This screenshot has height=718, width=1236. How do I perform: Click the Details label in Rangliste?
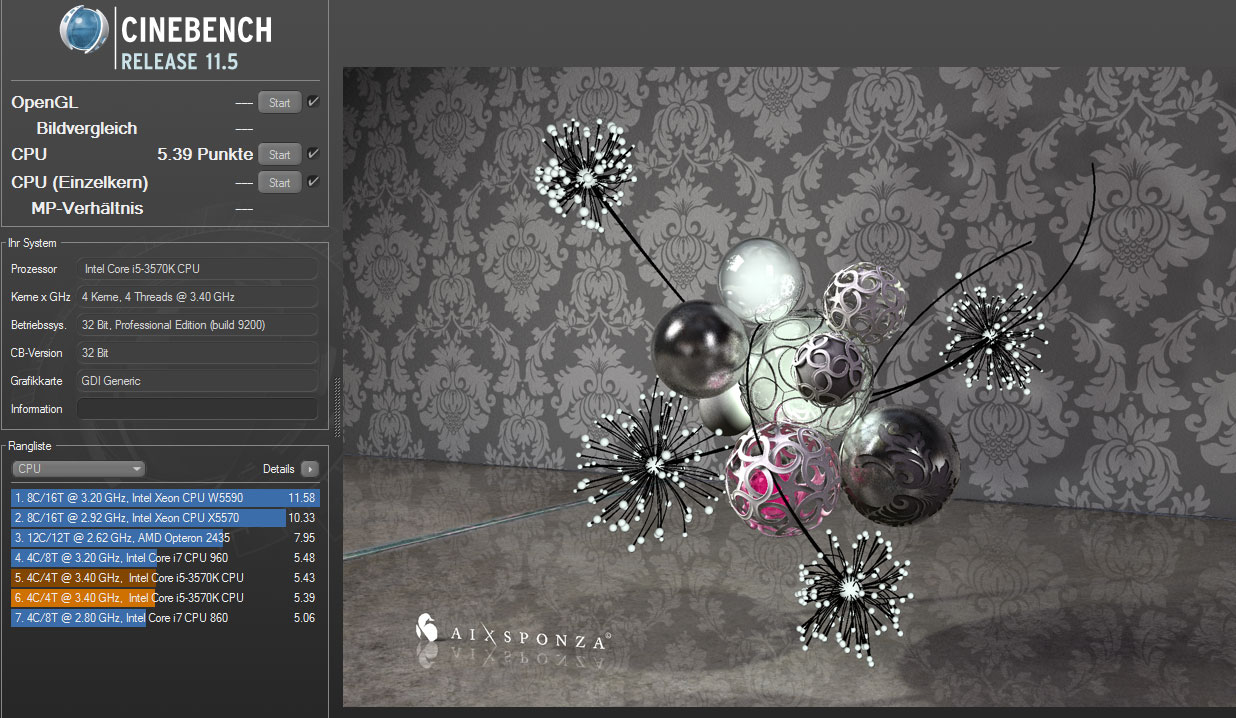pyautogui.click(x=279, y=469)
